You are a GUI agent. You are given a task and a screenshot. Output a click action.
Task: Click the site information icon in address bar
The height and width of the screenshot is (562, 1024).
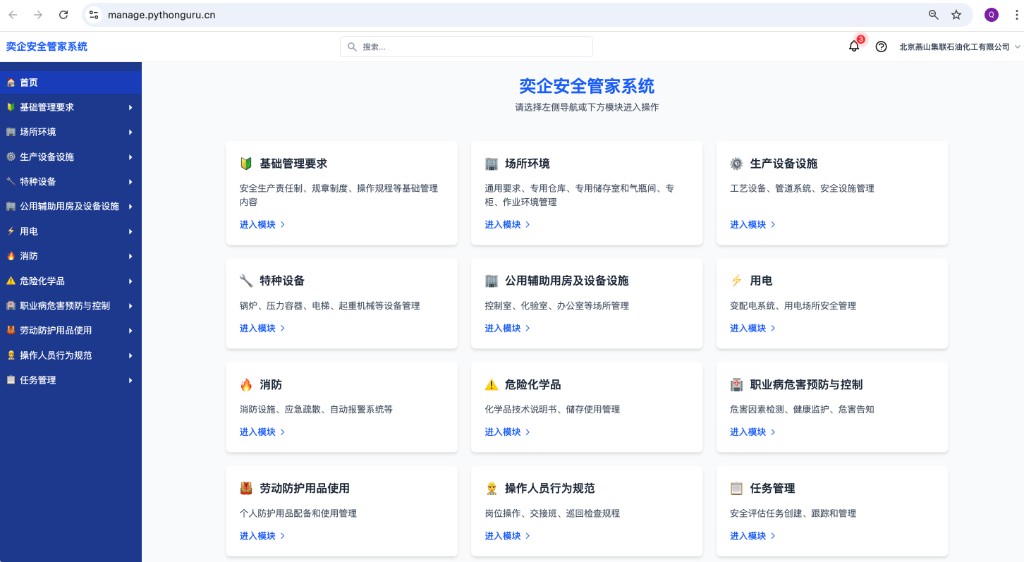(94, 14)
